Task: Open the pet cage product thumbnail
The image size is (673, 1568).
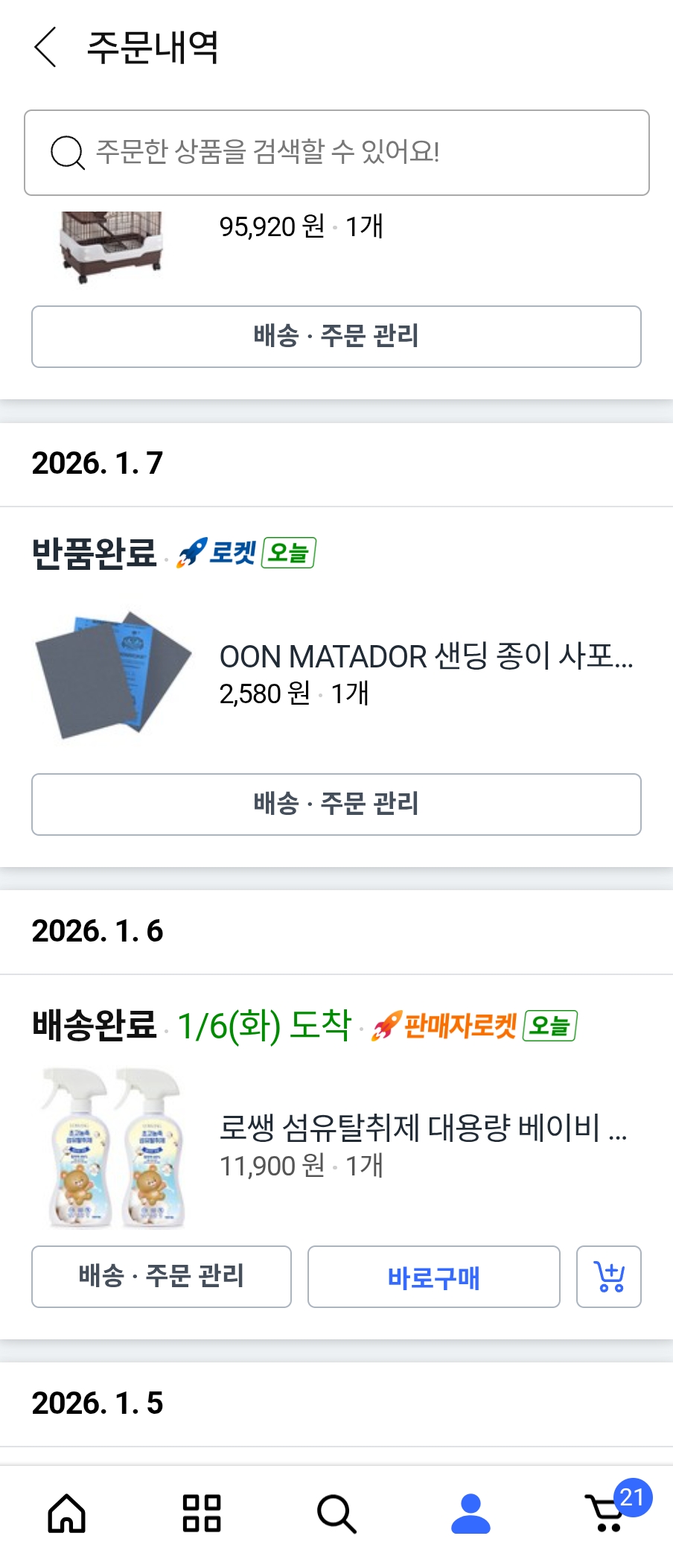Action: [110, 244]
